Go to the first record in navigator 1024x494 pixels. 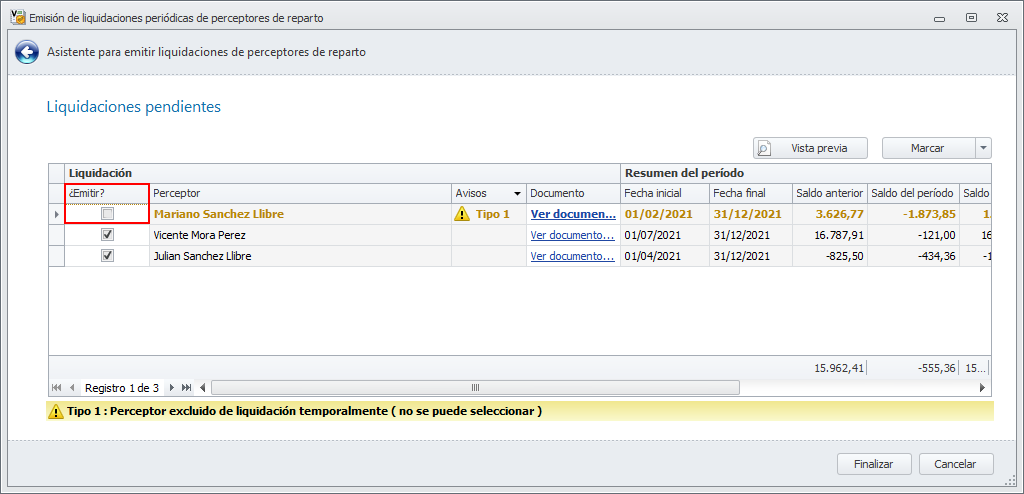(x=56, y=387)
